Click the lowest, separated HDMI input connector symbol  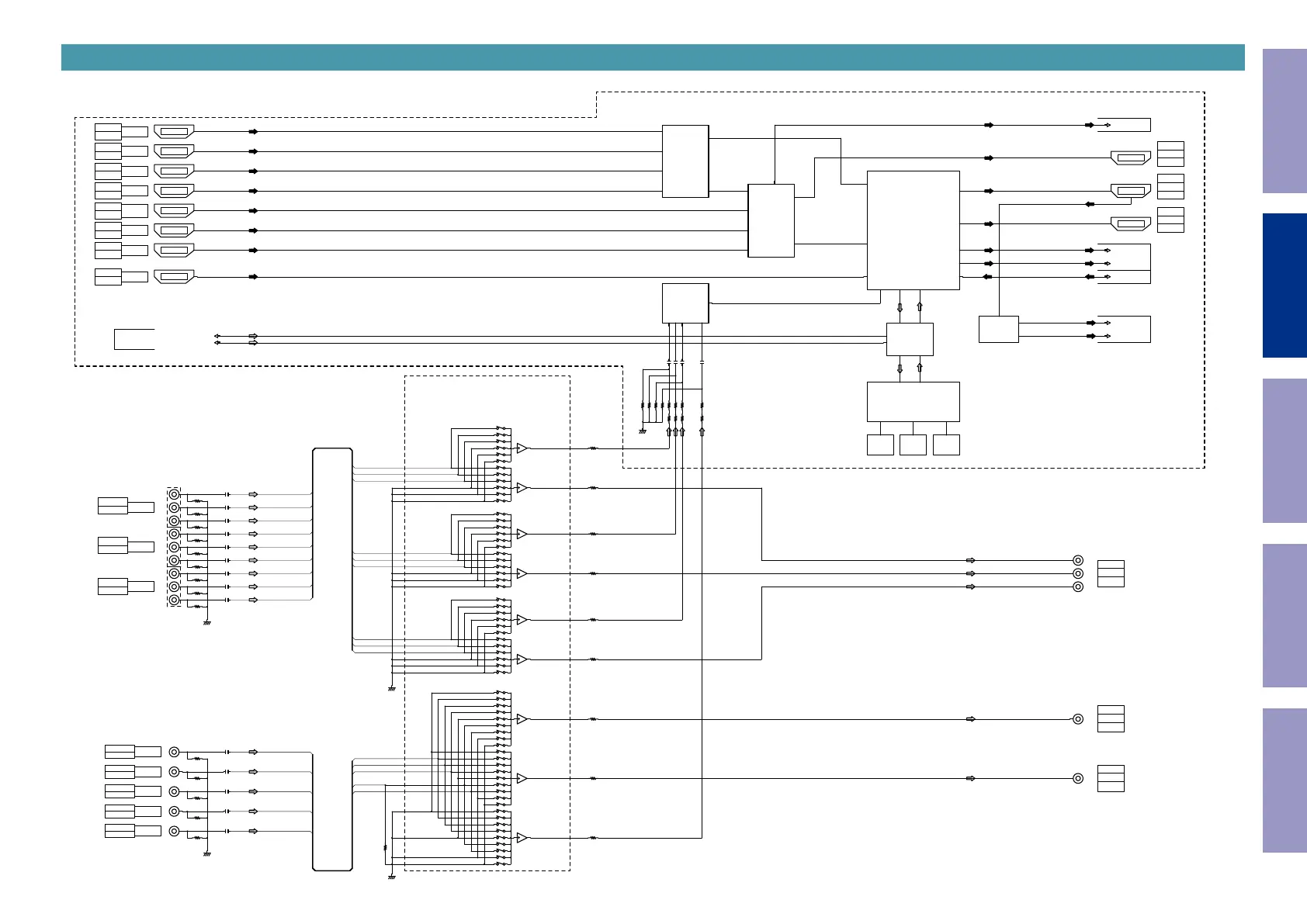174,276
